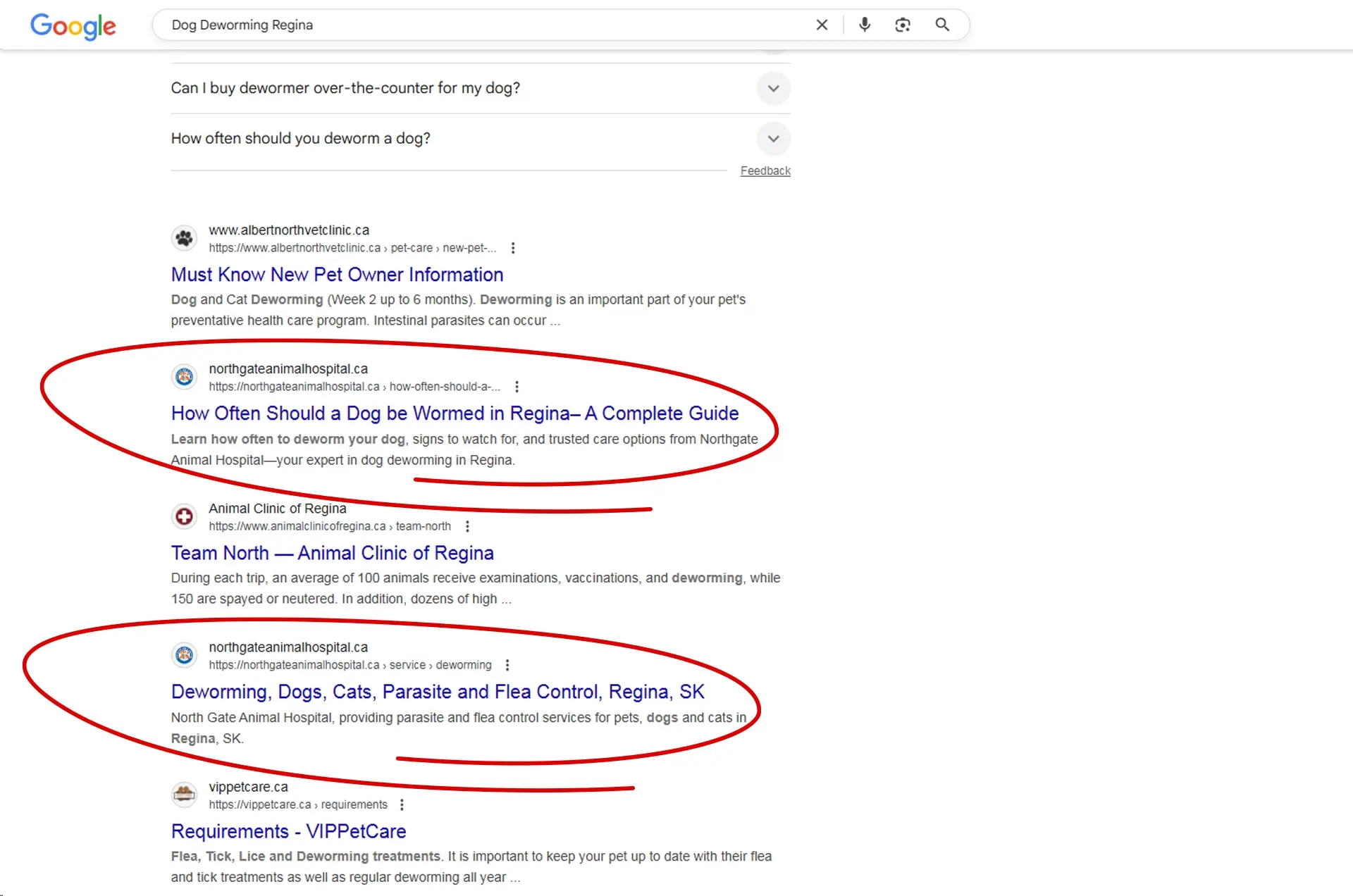
Task: Click the Animal Clinic of Regina favicon
Action: point(185,516)
